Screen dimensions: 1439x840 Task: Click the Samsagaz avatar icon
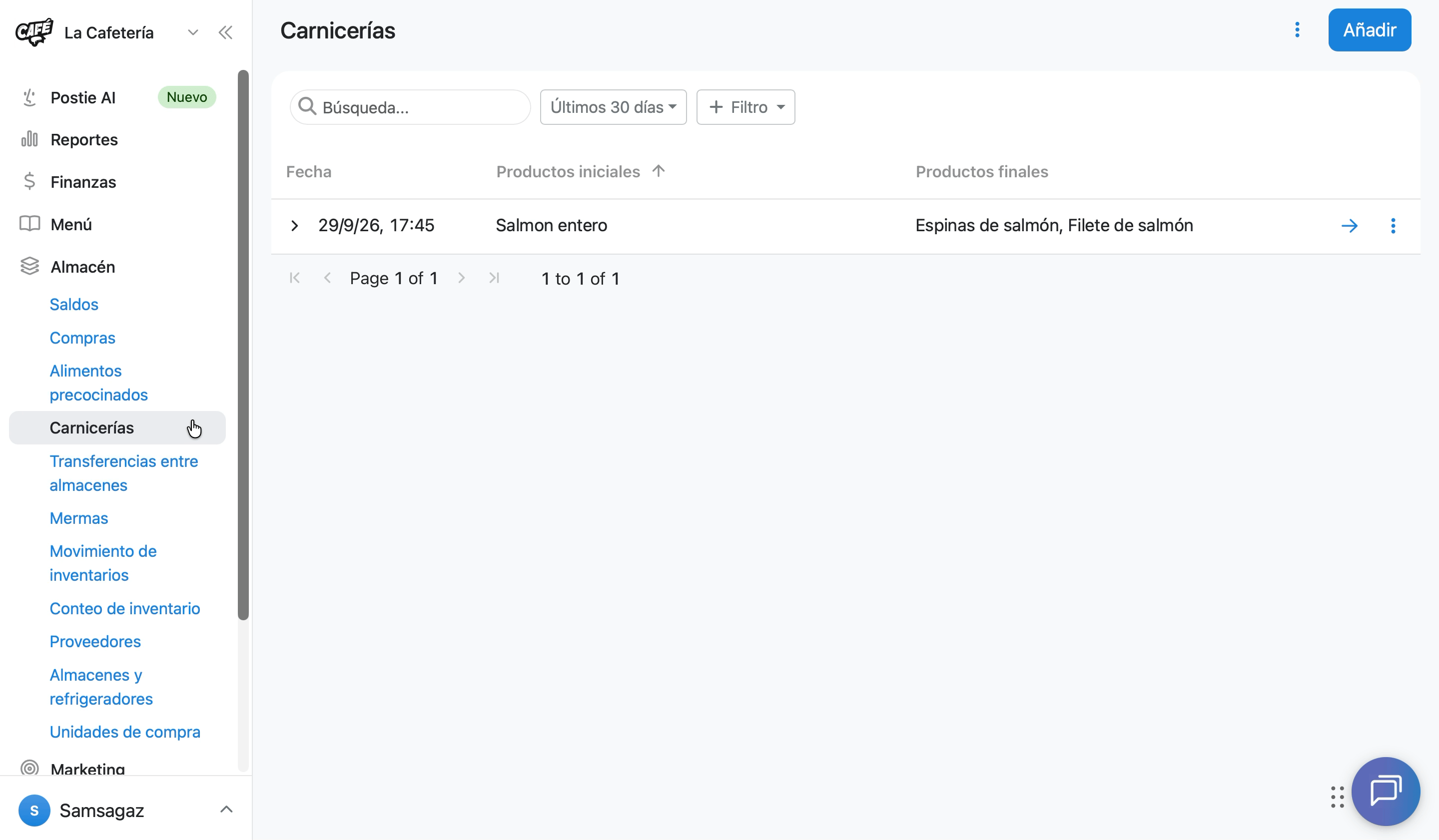[x=34, y=811]
